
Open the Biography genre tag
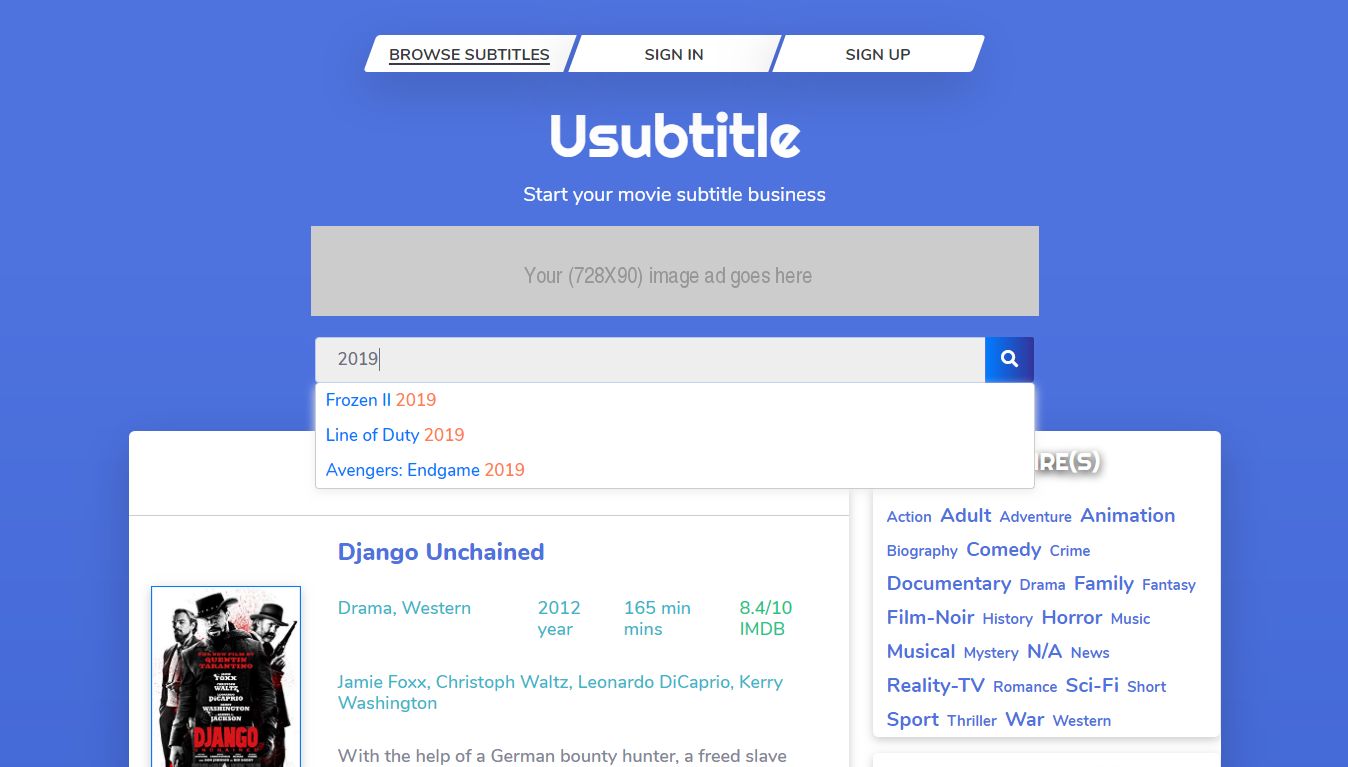point(922,551)
